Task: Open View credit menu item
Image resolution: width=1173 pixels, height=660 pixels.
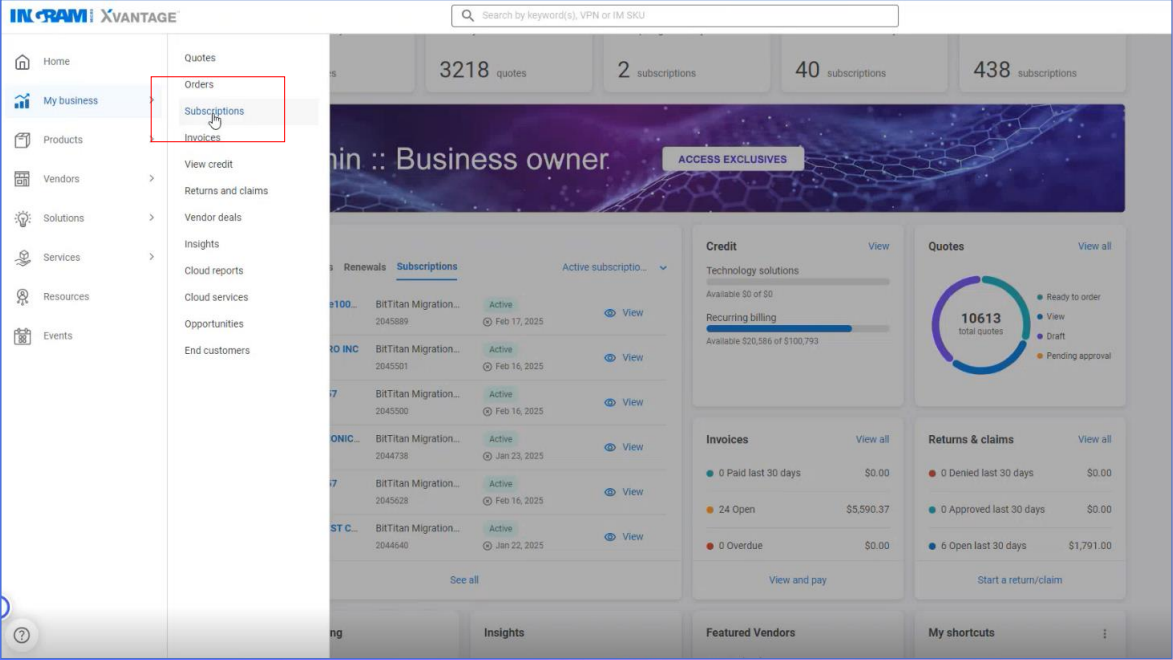Action: coord(209,164)
